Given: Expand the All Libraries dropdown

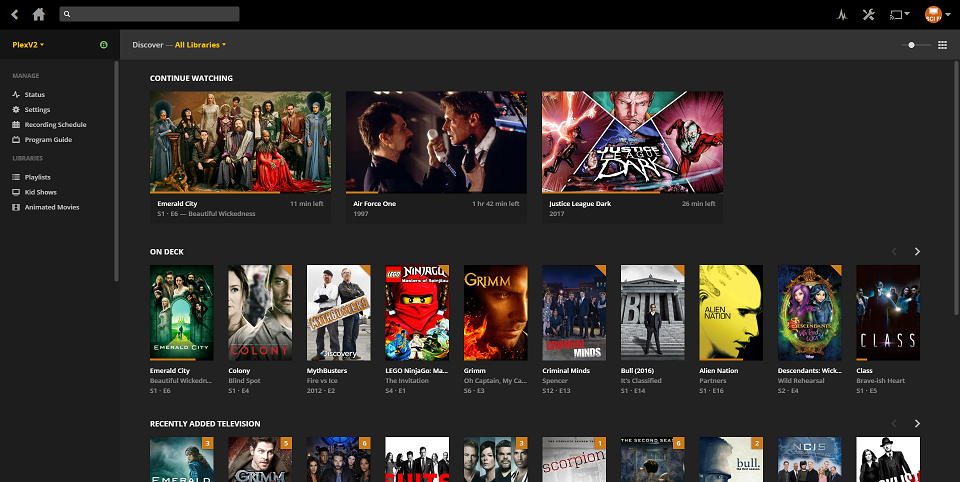Looking at the screenshot, I should (x=200, y=45).
